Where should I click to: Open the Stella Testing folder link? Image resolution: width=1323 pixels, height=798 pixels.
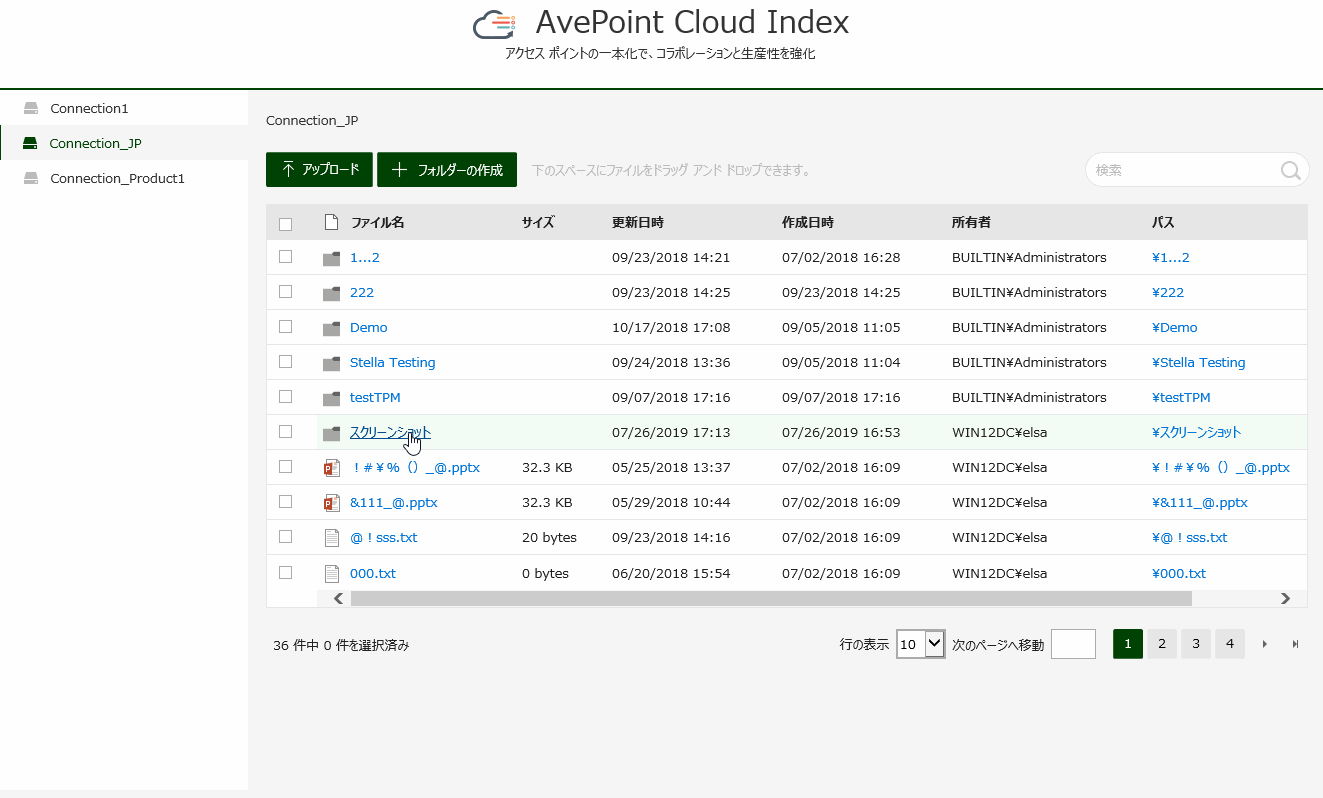tap(393, 362)
